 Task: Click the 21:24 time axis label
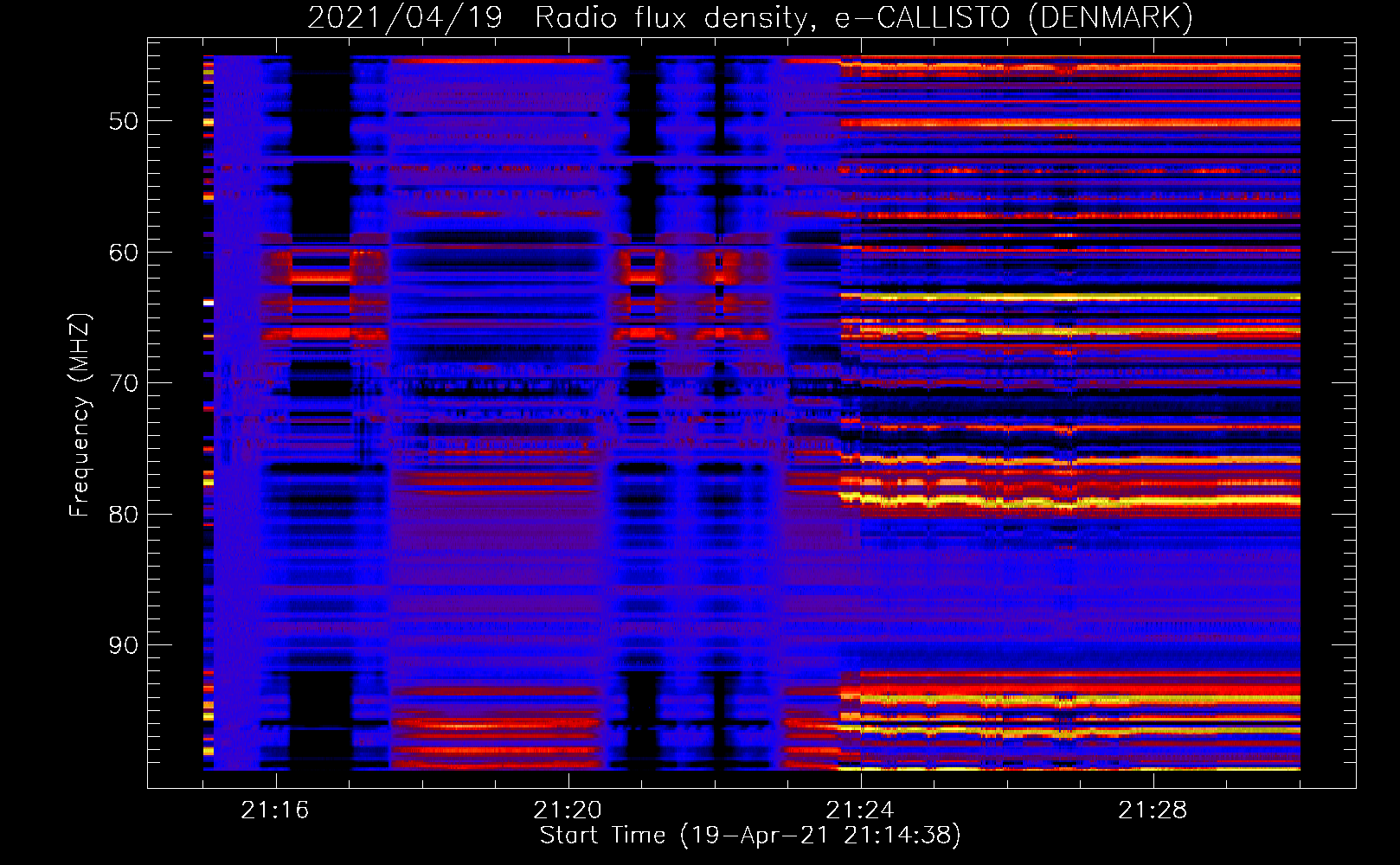[x=860, y=811]
